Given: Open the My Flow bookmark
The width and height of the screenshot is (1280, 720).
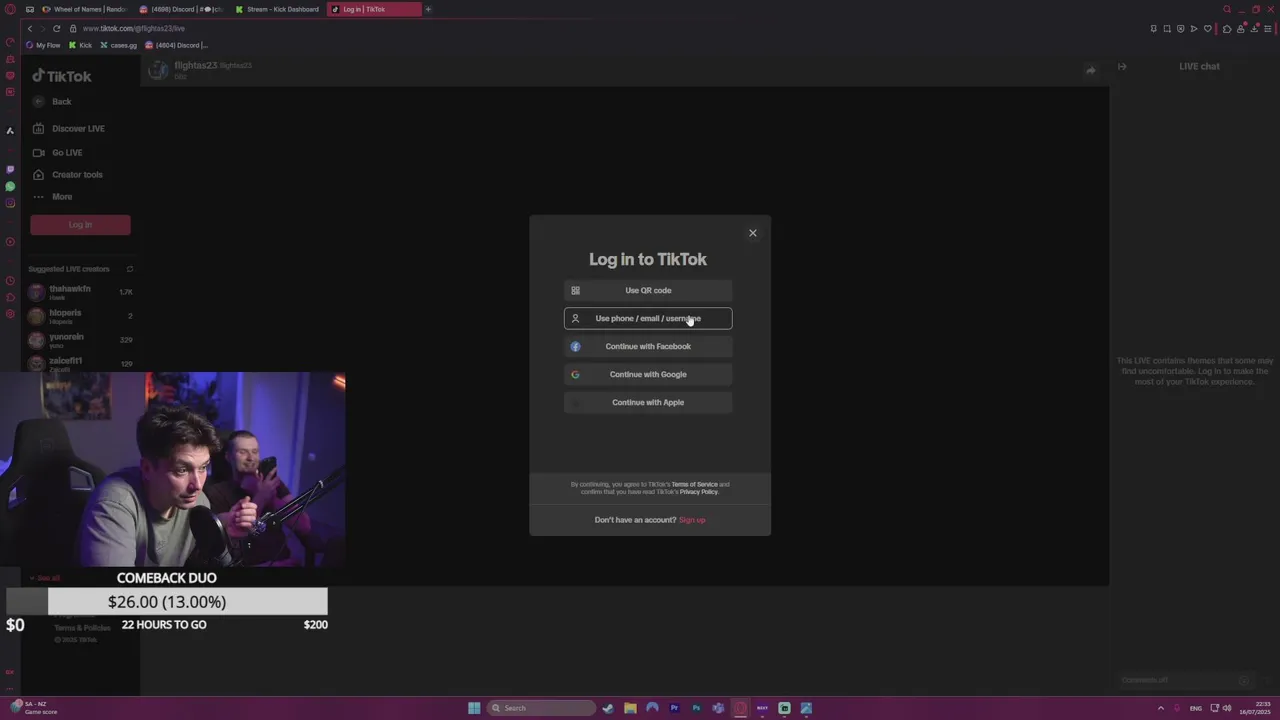Looking at the screenshot, I should click(43, 45).
